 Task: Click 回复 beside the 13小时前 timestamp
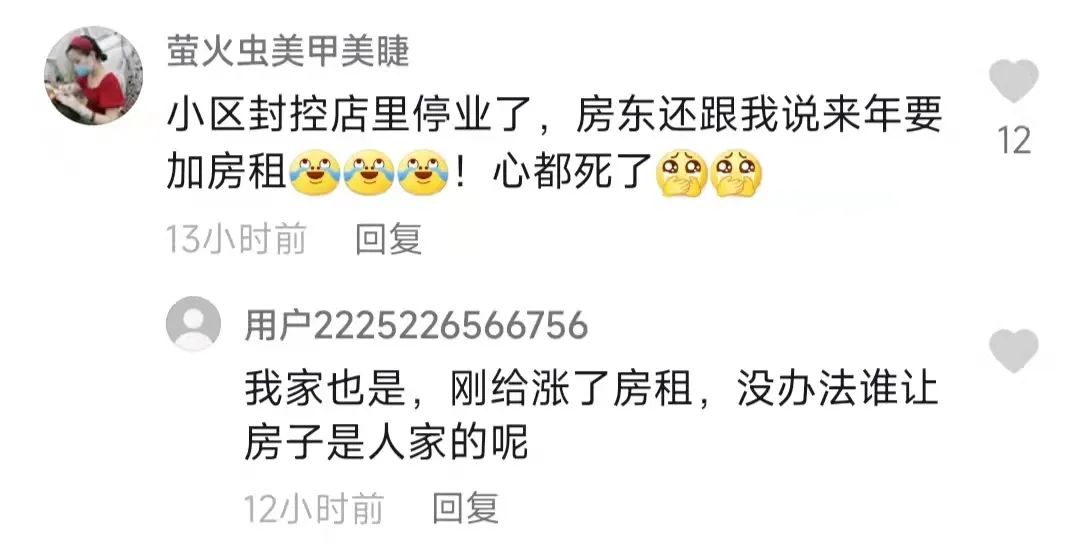coord(388,239)
